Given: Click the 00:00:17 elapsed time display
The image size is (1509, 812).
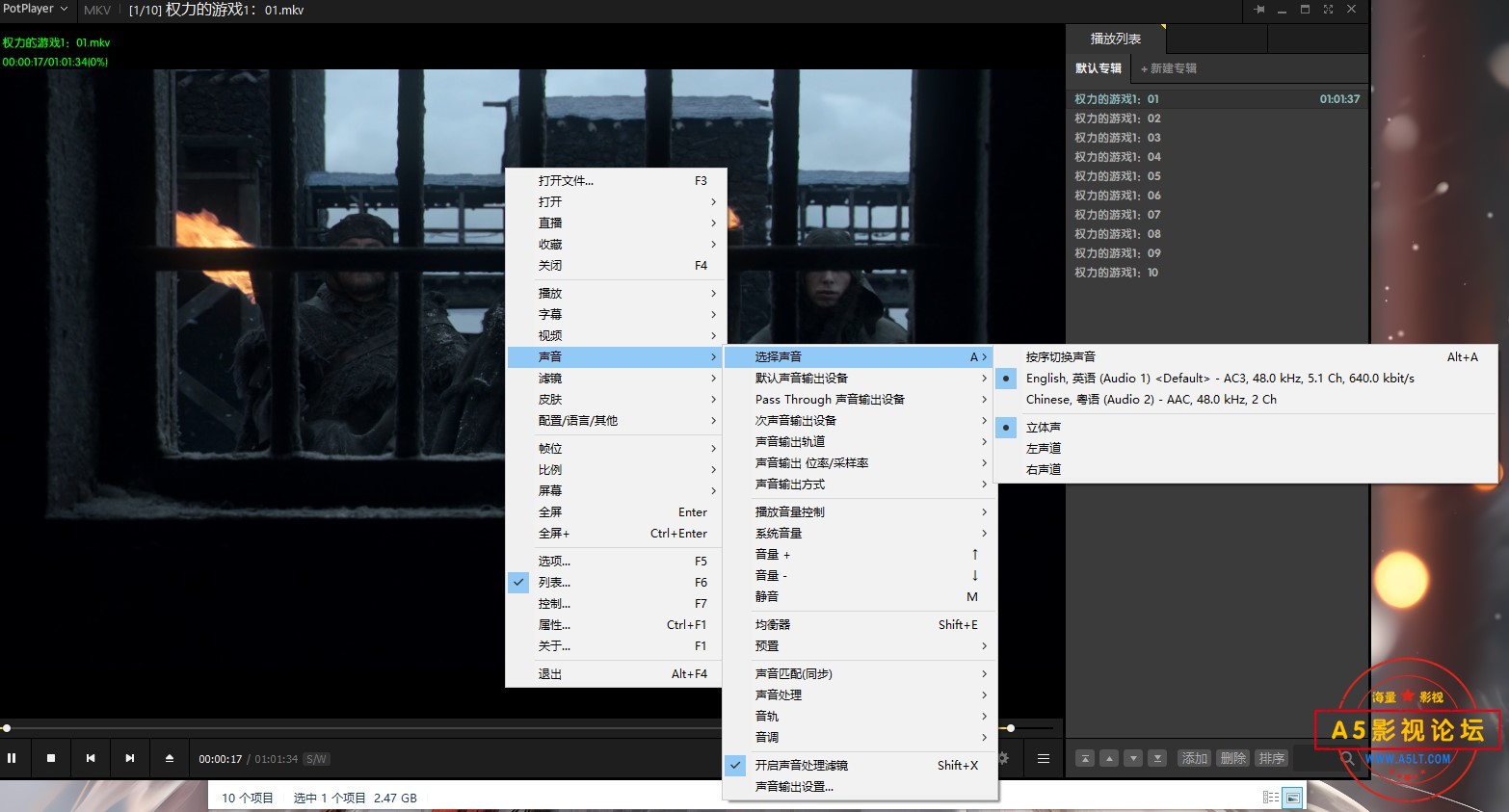Looking at the screenshot, I should [x=221, y=759].
